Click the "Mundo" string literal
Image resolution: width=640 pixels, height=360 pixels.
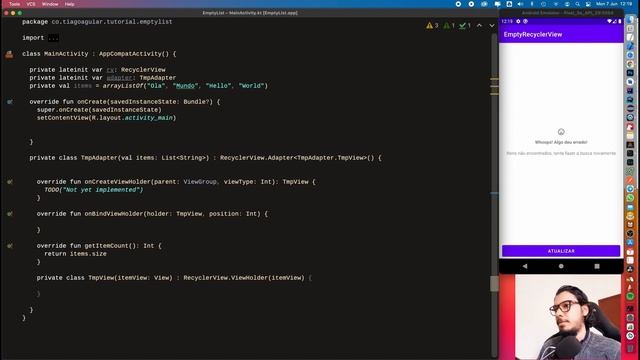[185, 86]
